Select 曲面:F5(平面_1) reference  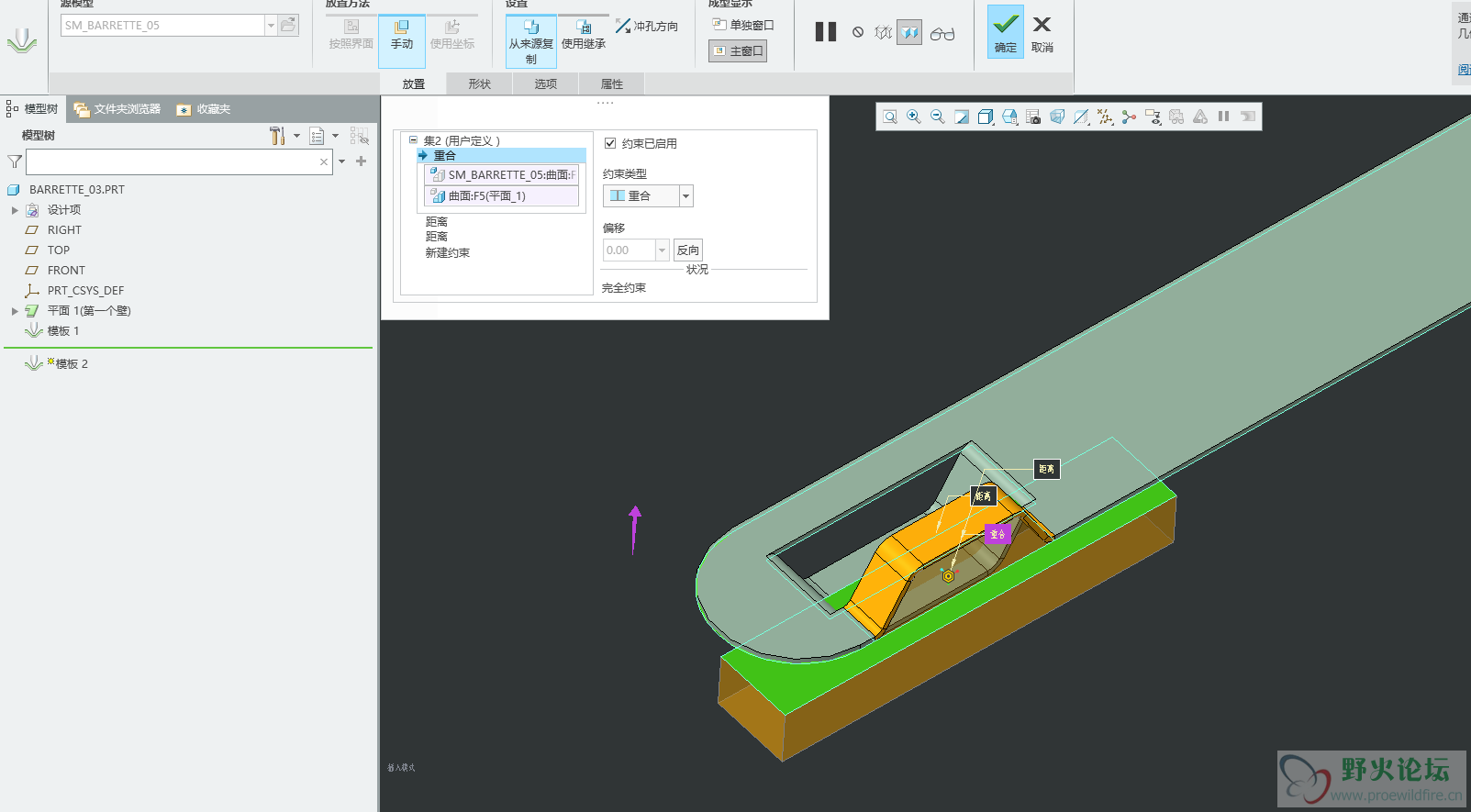[x=502, y=195]
